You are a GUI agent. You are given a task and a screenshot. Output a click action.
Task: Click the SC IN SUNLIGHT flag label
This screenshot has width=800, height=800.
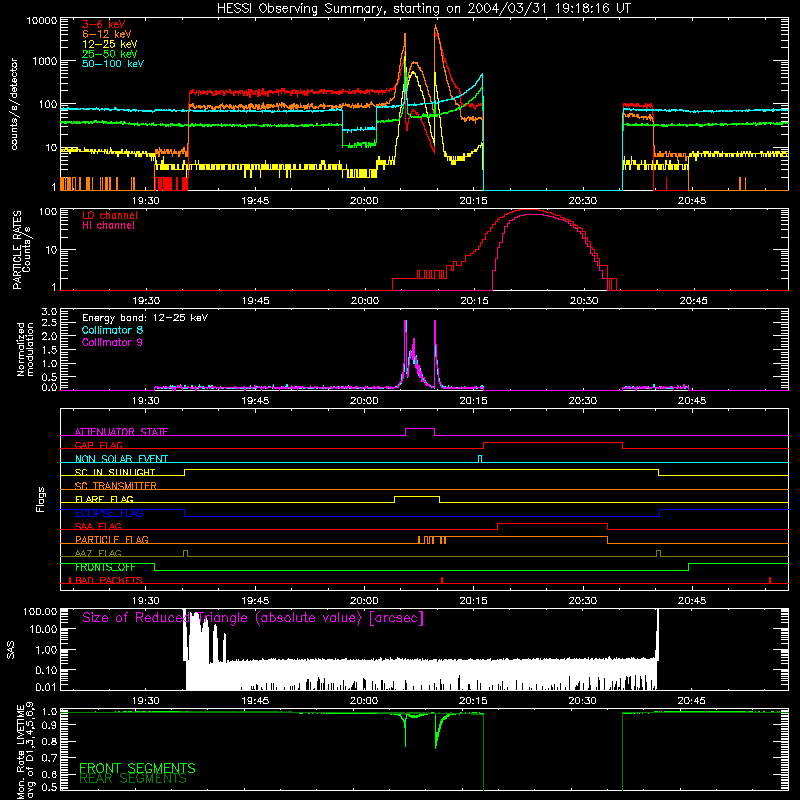(x=115, y=472)
